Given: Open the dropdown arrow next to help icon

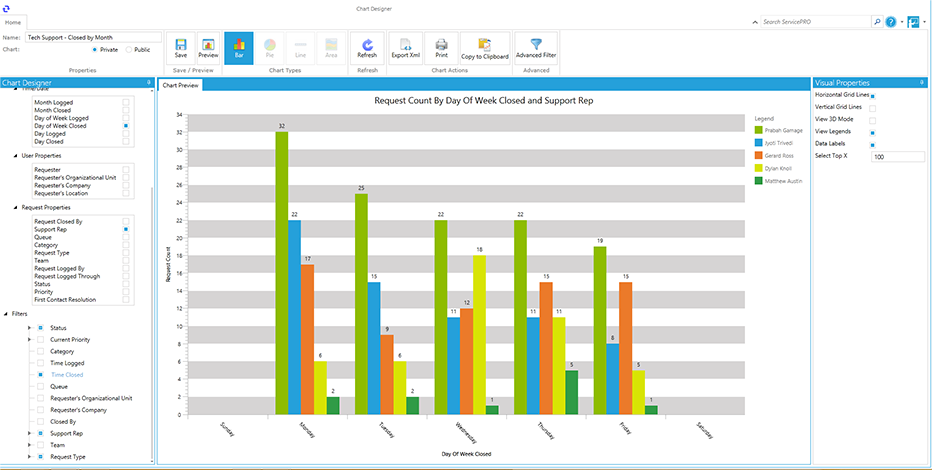Looking at the screenshot, I should pyautogui.click(x=902, y=22).
